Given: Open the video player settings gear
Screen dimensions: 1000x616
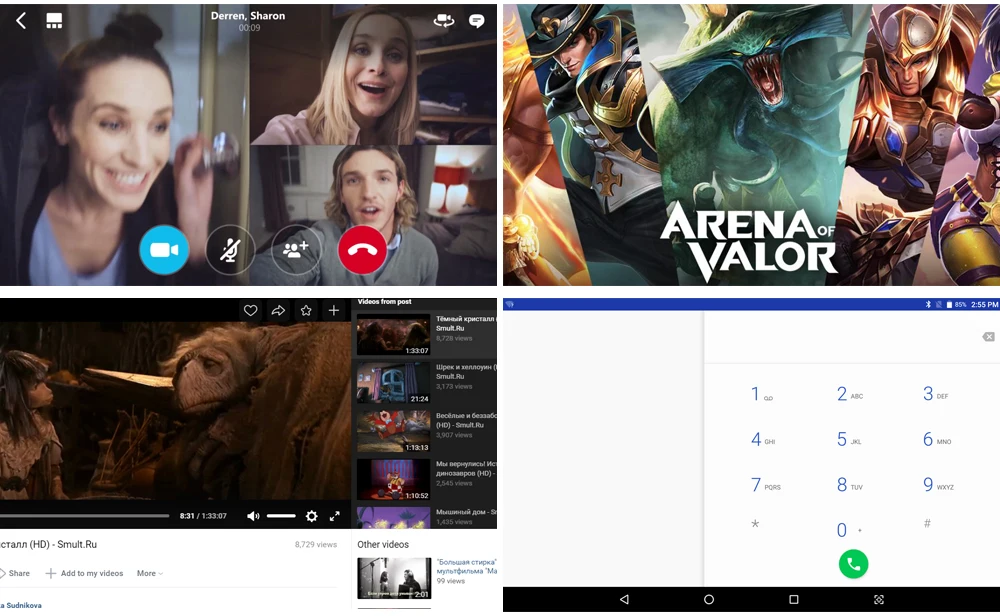Looking at the screenshot, I should tap(311, 516).
